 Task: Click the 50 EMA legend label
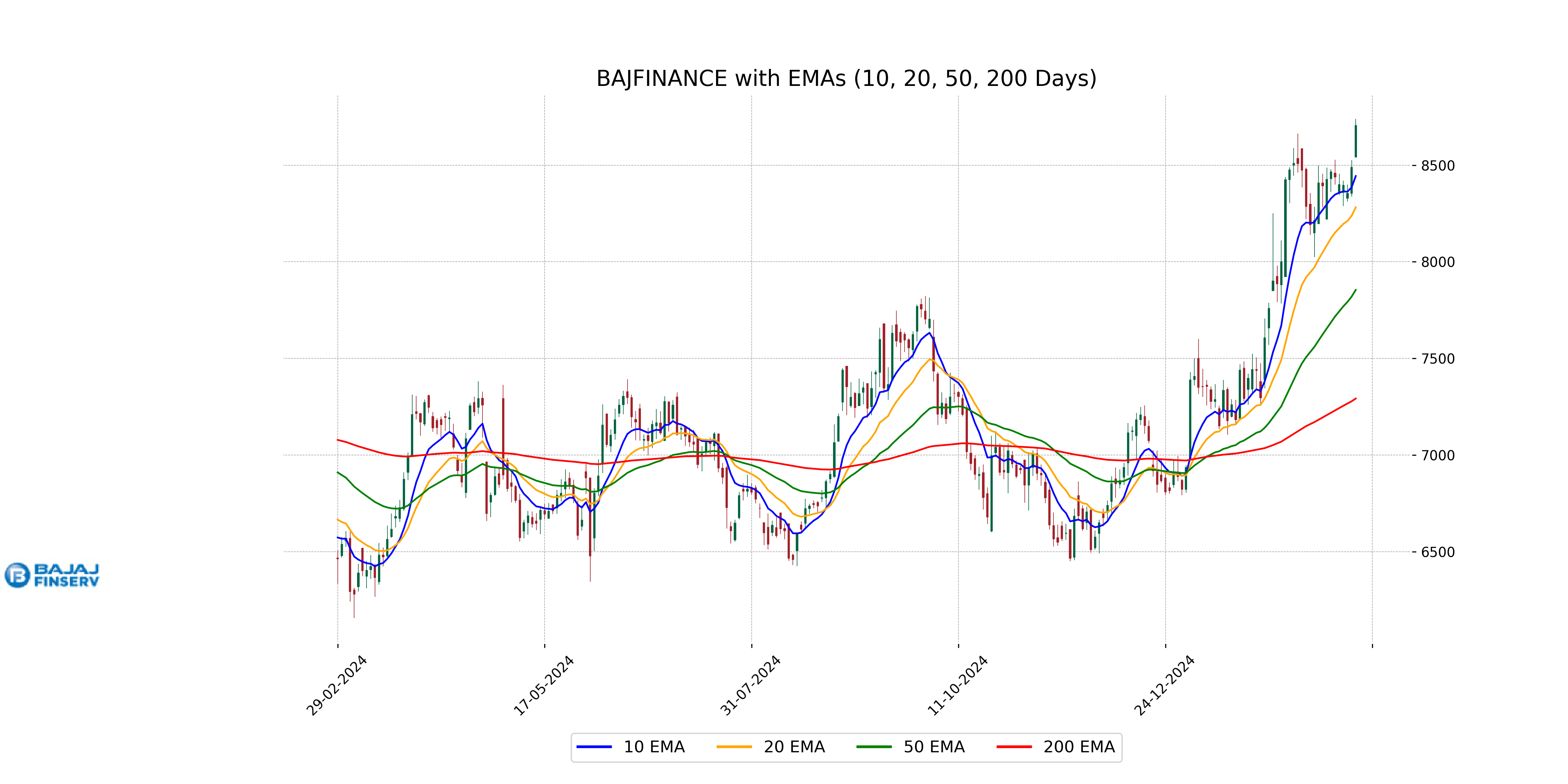pyautogui.click(x=934, y=747)
